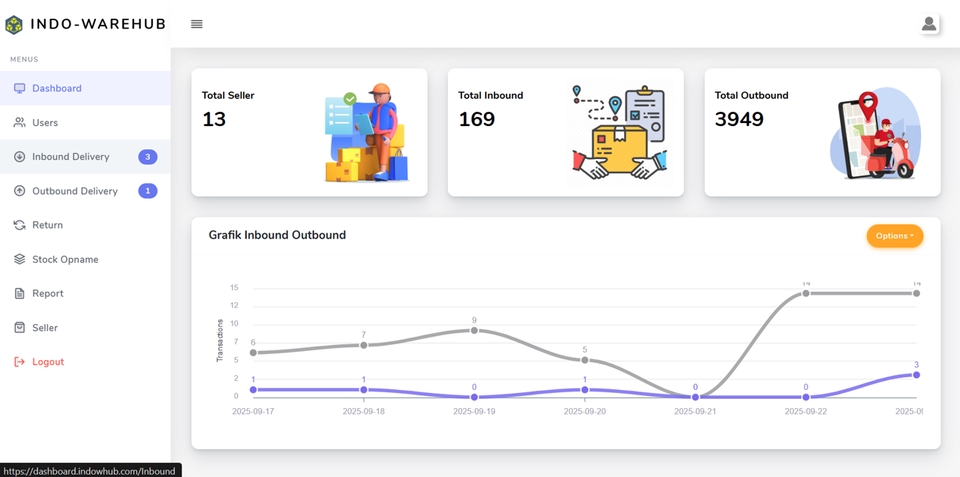Click the gray data point labeled 9
Screen dimensions: 960x477
474,330
